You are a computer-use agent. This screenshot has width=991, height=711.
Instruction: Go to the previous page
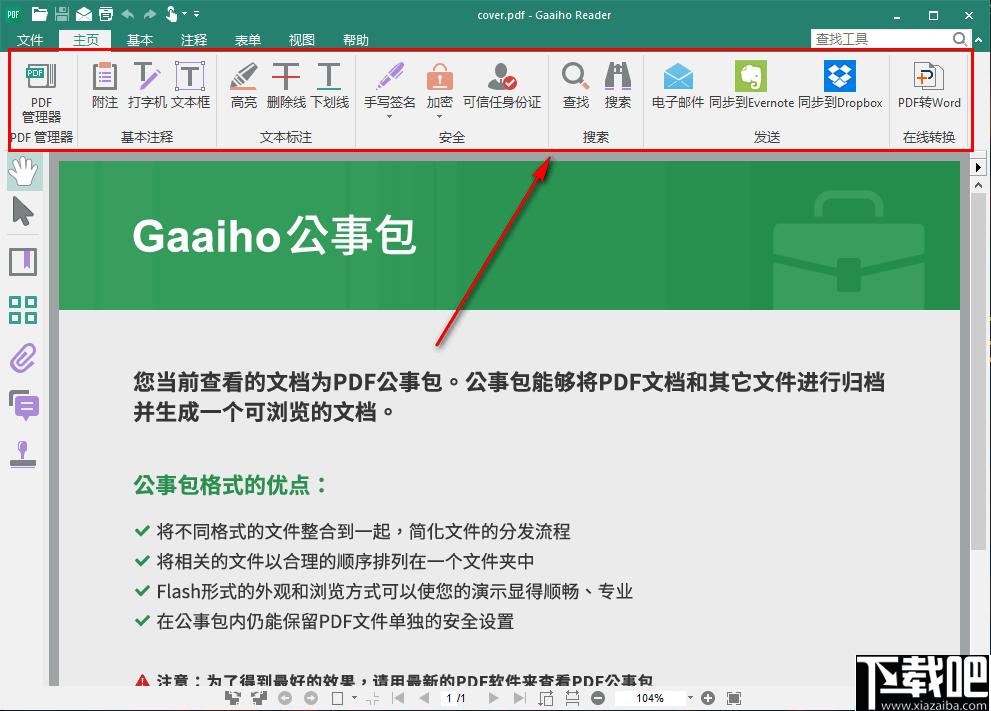(x=424, y=698)
